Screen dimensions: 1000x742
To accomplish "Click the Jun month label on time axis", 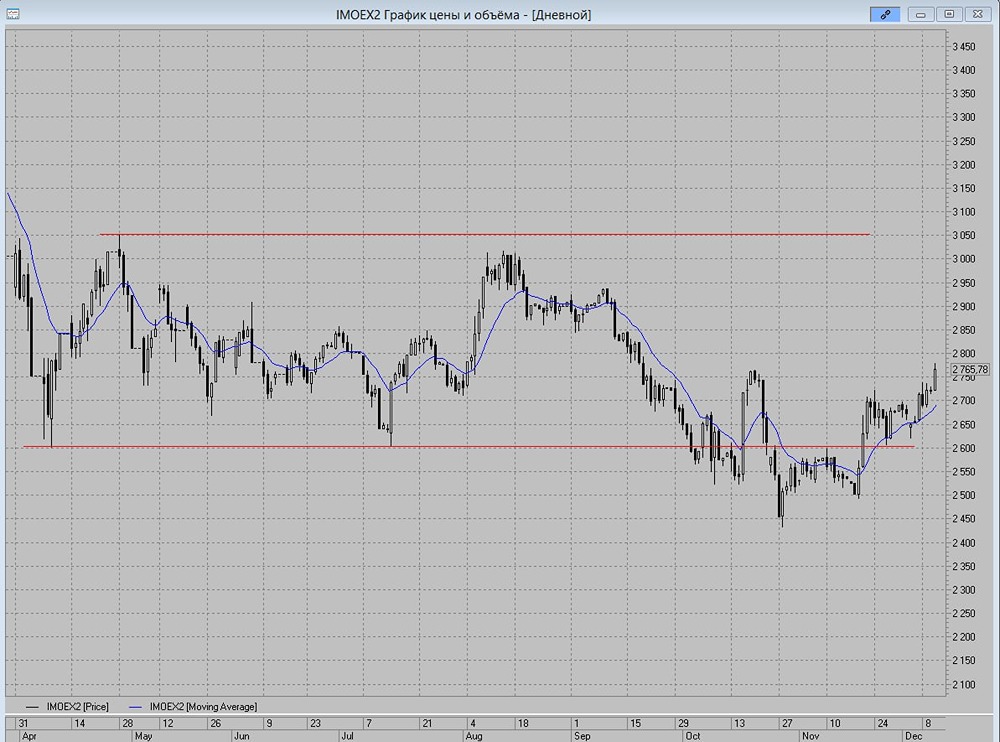I will (x=241, y=736).
